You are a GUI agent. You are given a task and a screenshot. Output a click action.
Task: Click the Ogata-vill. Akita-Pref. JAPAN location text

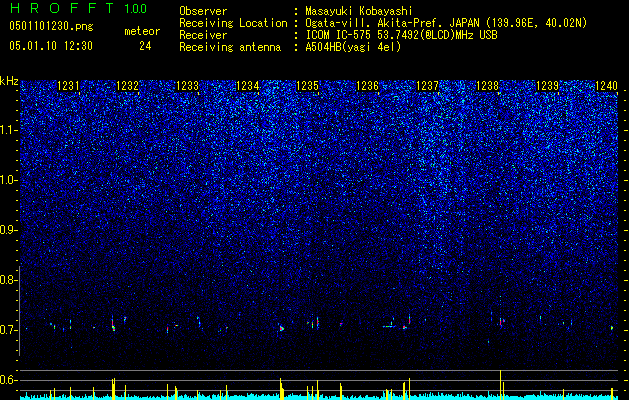446,23
